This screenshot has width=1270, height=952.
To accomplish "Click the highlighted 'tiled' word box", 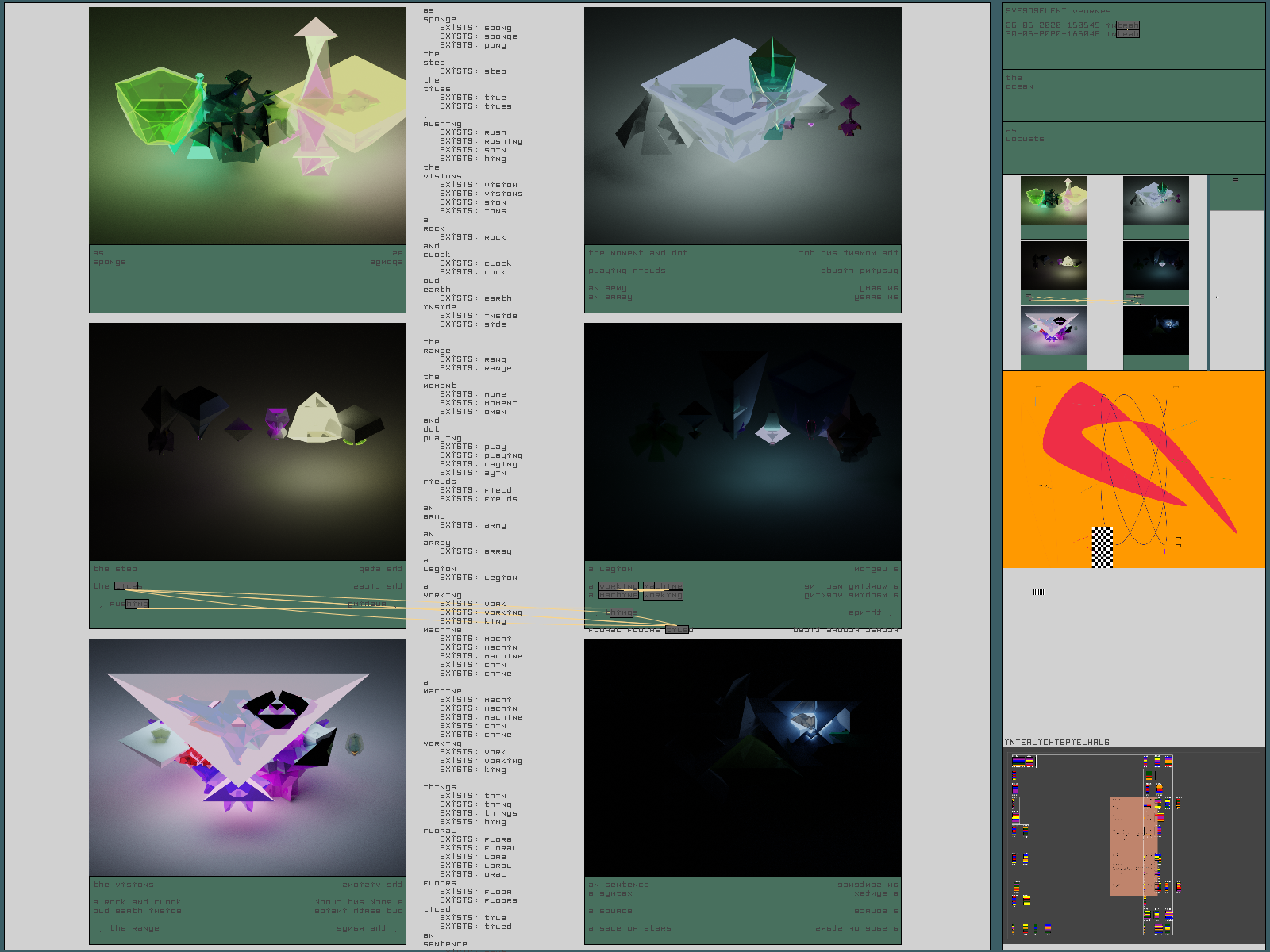I will (677, 630).
